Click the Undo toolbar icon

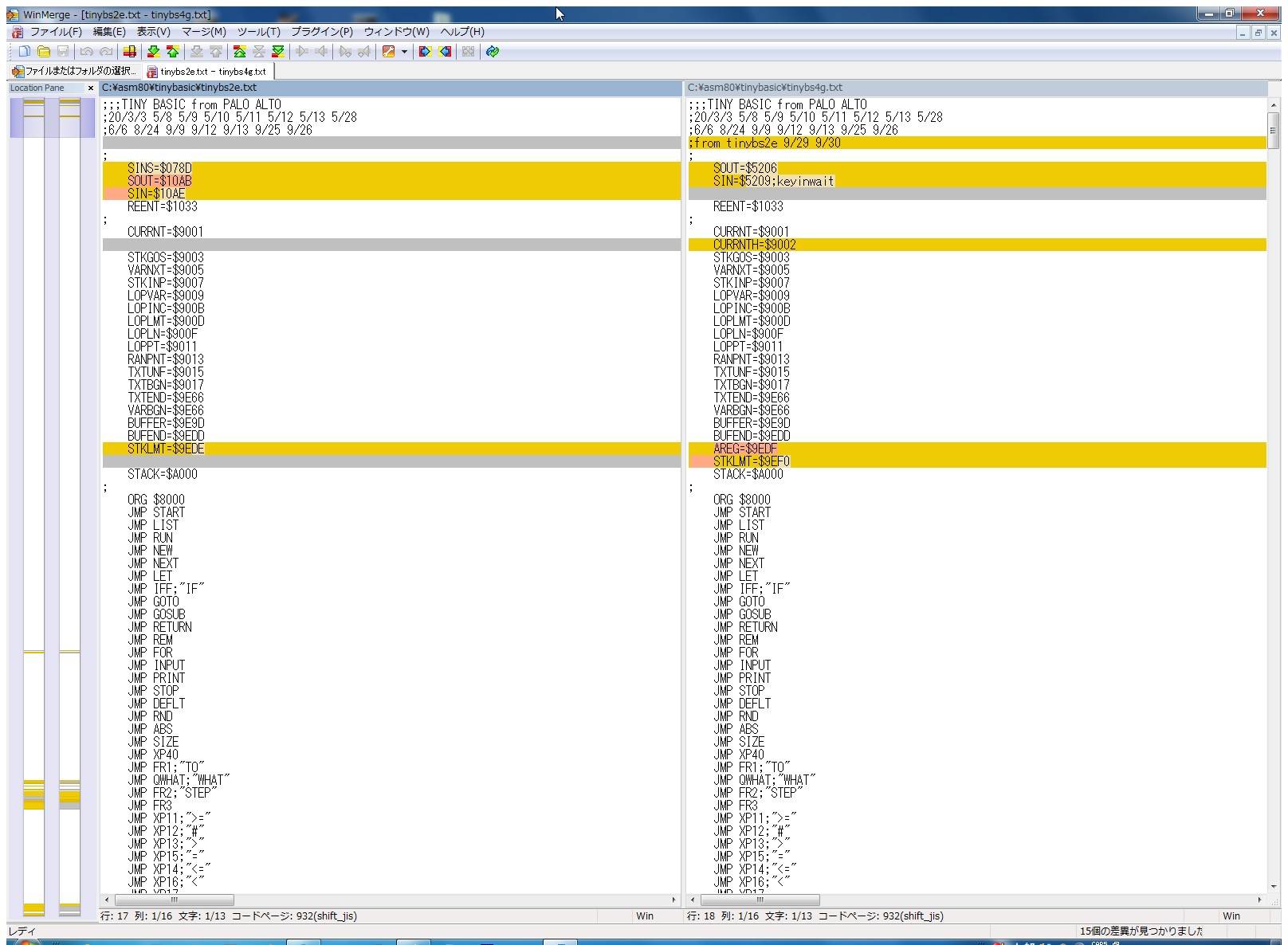[x=86, y=51]
